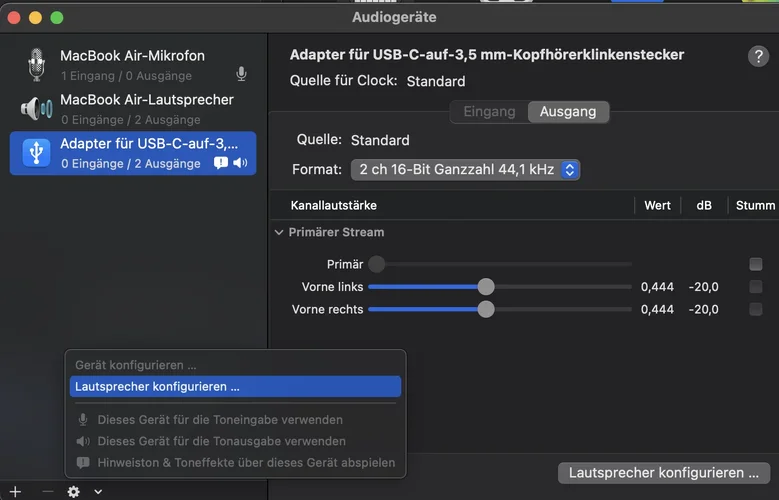Toggle the Primär mute checkbox

tap(756, 264)
